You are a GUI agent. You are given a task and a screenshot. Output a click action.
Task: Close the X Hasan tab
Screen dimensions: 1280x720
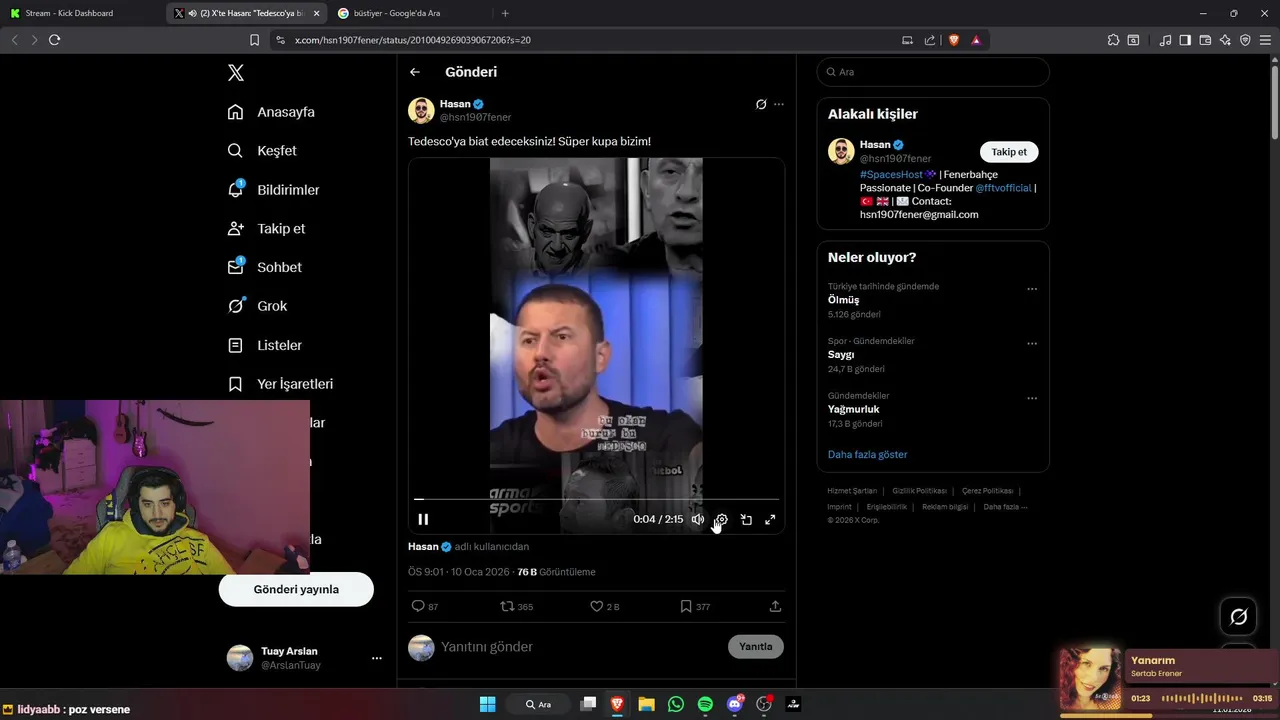[317, 13]
